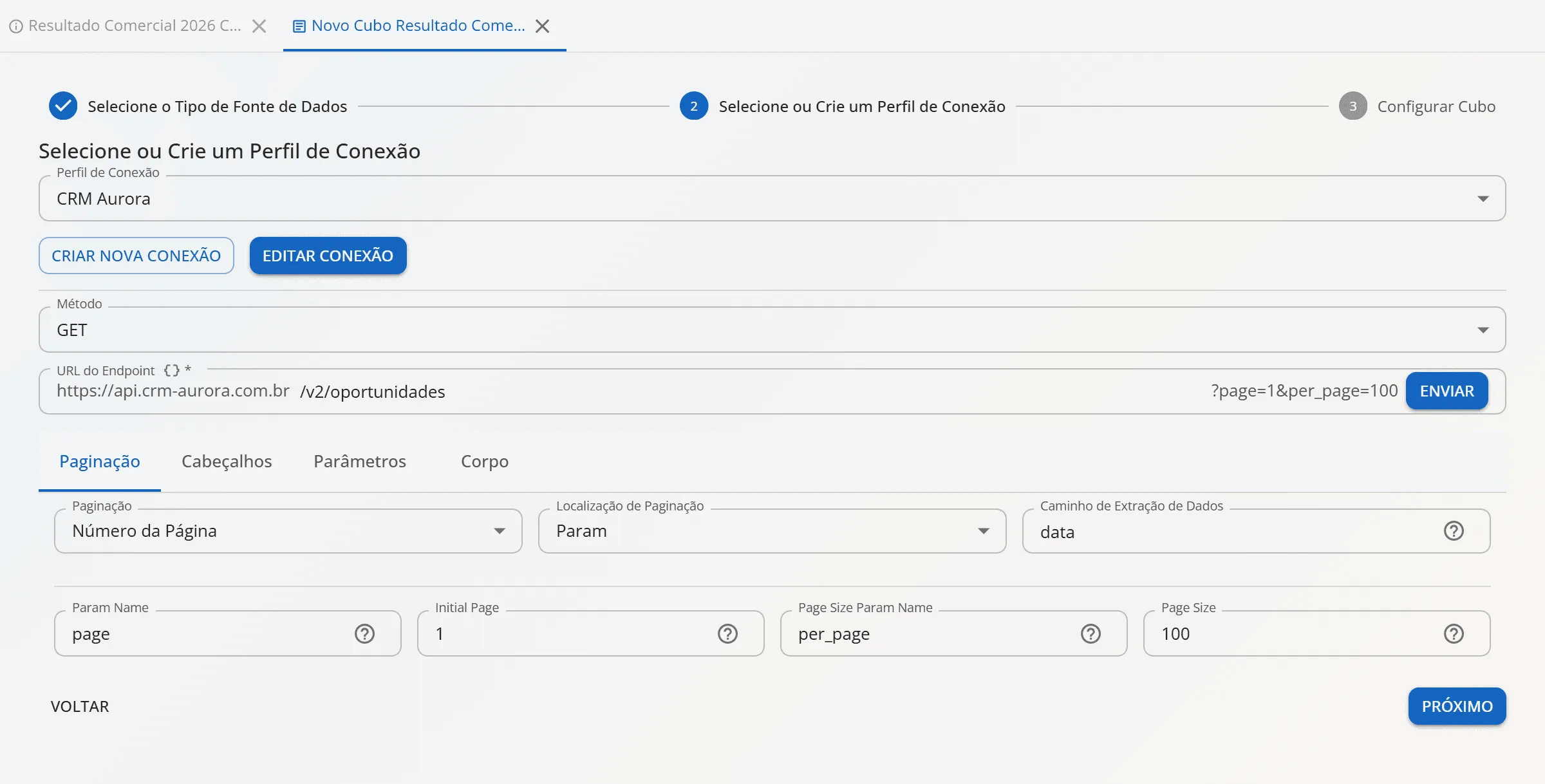Select the Paginação tab
Screen dimensions: 1545x784
point(100,462)
